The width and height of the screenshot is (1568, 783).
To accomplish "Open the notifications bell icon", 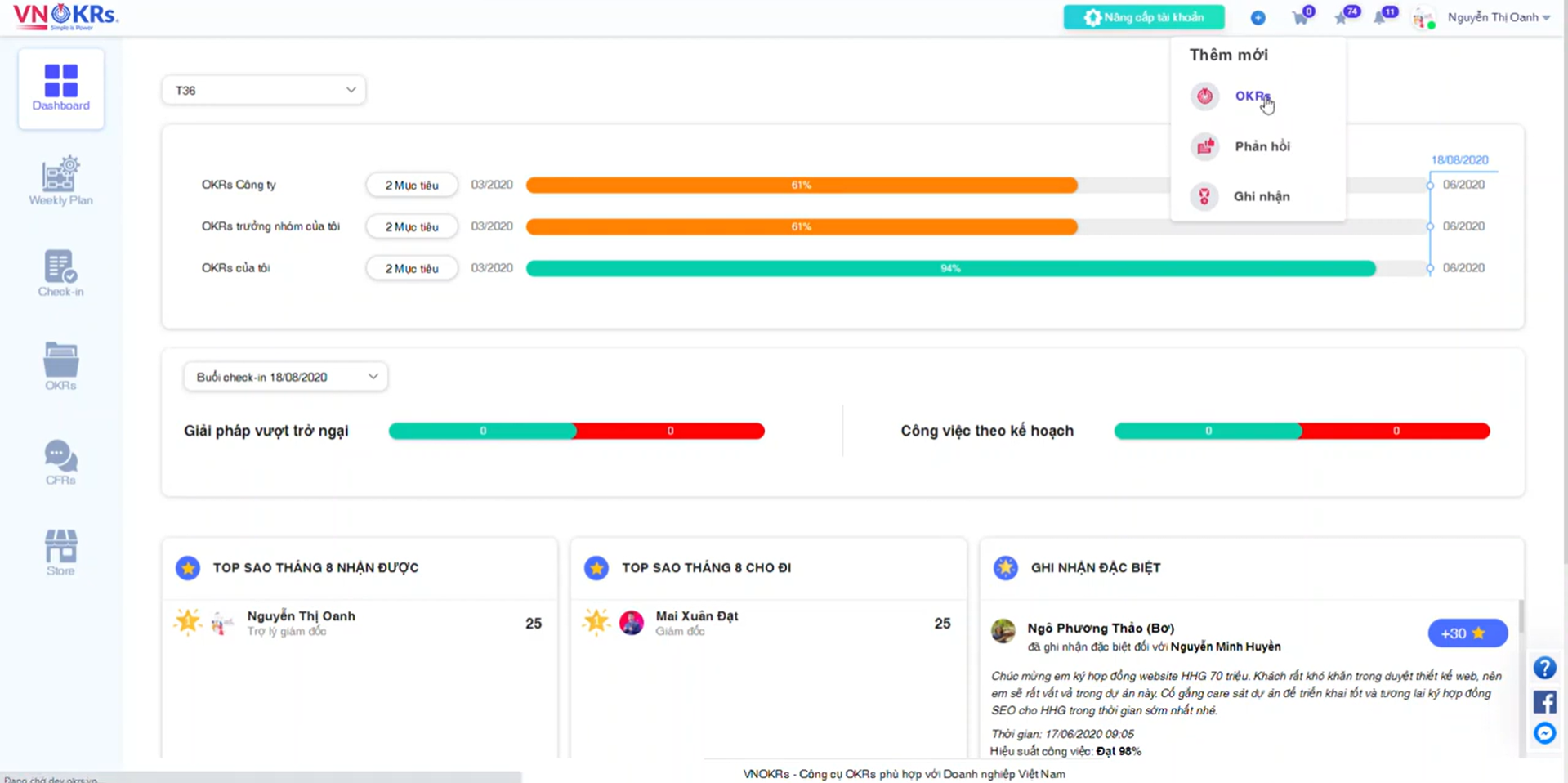I will click(1380, 18).
